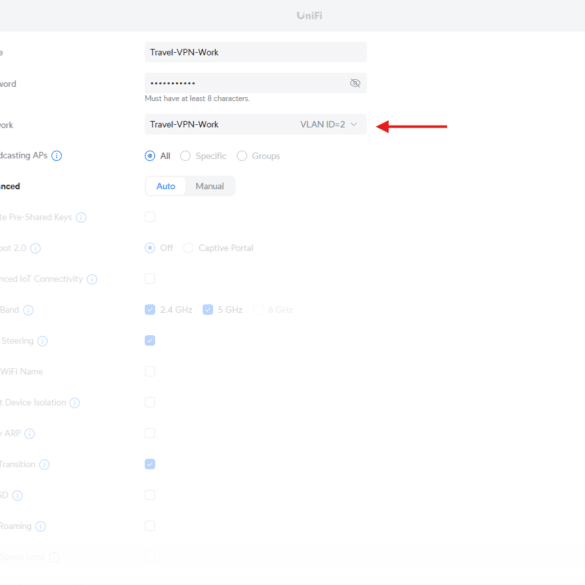Enable the UAPSD checkbox
Image resolution: width=585 pixels, height=585 pixels.
(x=150, y=495)
